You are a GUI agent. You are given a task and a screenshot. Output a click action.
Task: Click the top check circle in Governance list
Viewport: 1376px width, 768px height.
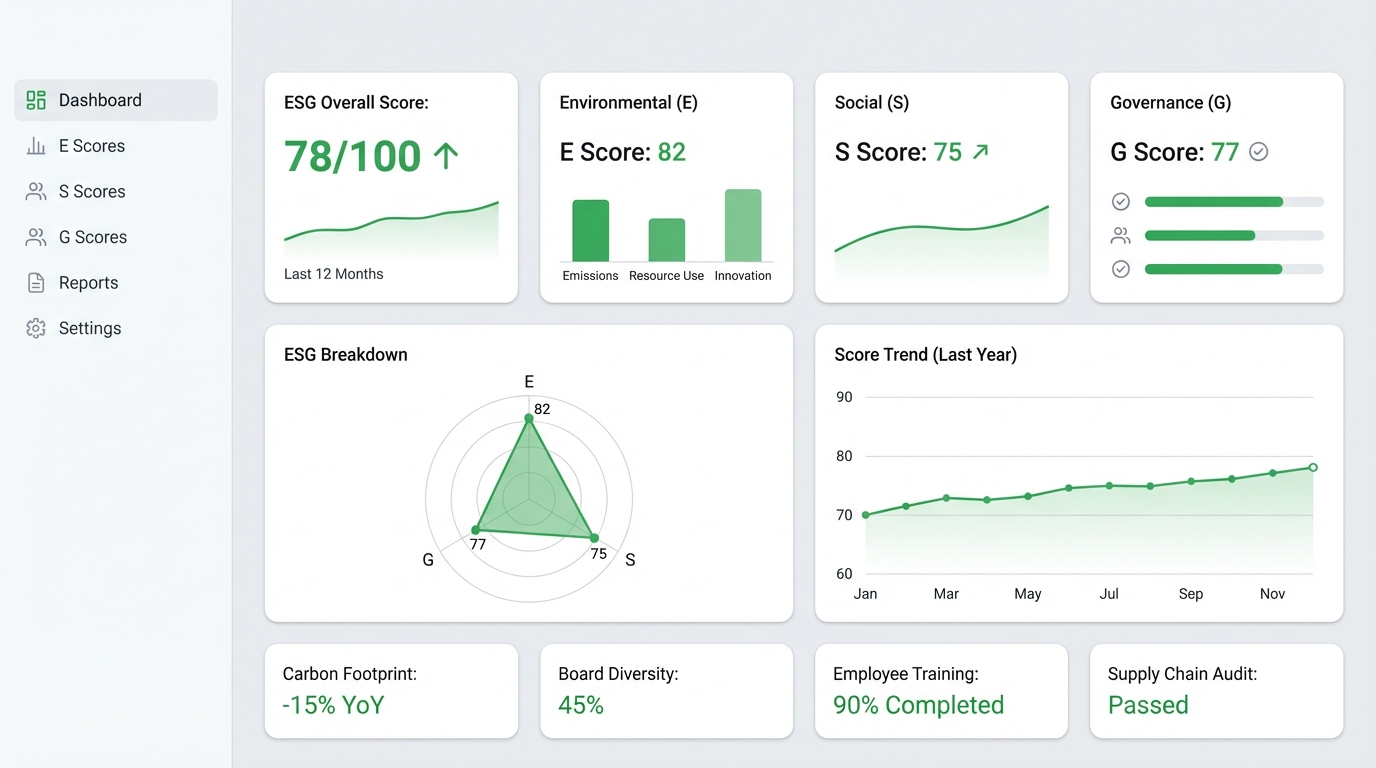tap(1121, 202)
